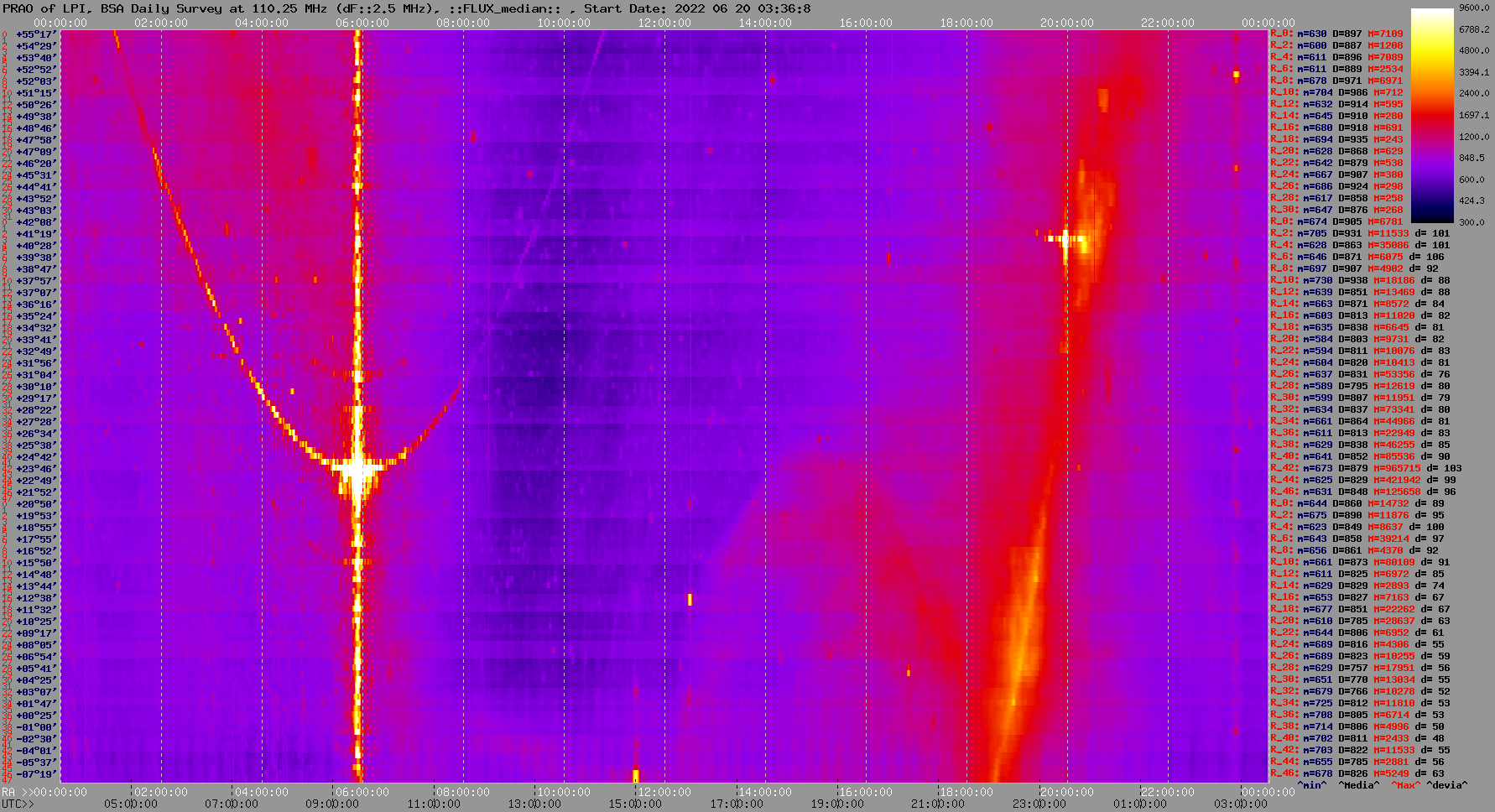The height and width of the screenshot is (812, 1495).
Task: Click the 07:00:00 UTC tick label
Action: click(x=231, y=804)
